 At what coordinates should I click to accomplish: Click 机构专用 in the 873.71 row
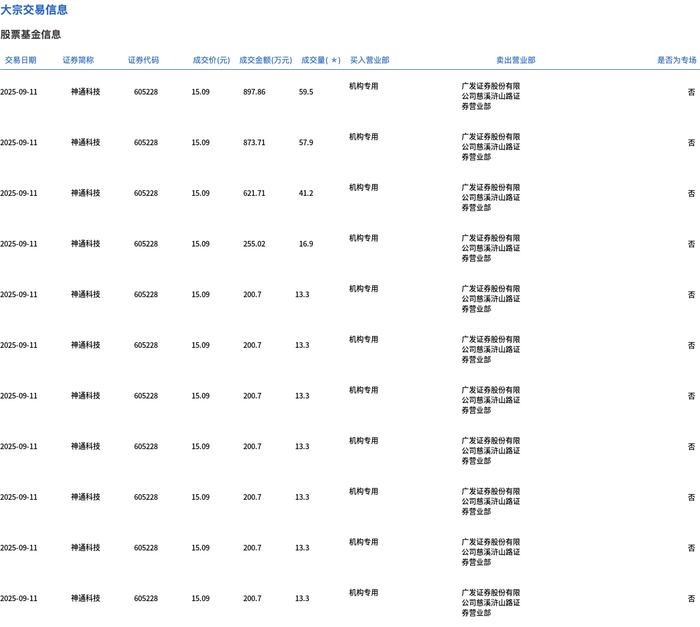[x=363, y=137]
